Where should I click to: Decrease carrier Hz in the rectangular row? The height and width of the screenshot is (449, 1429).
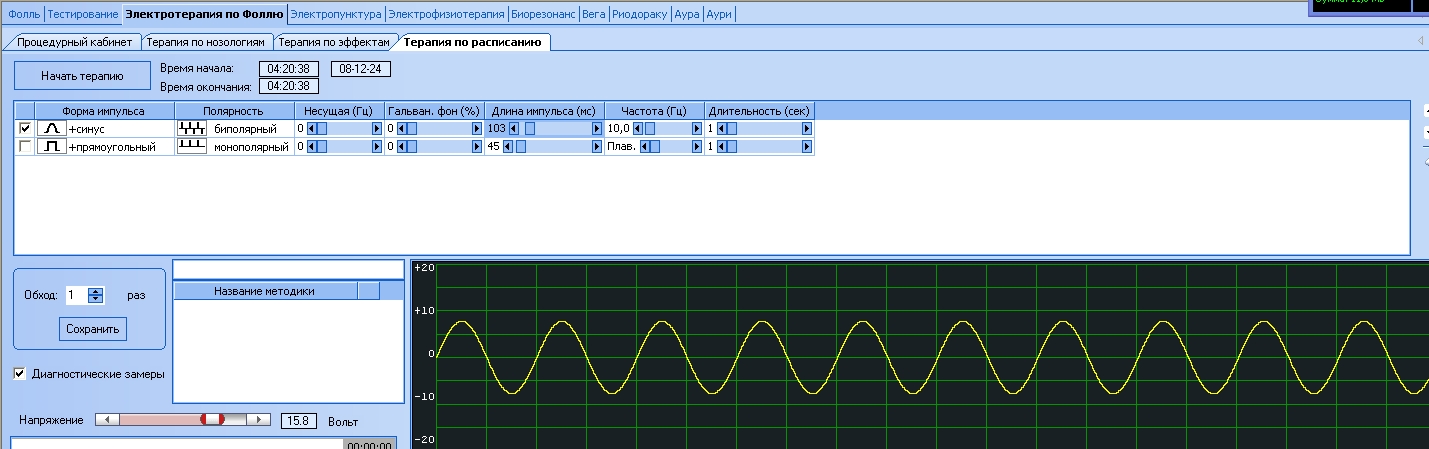[310, 147]
